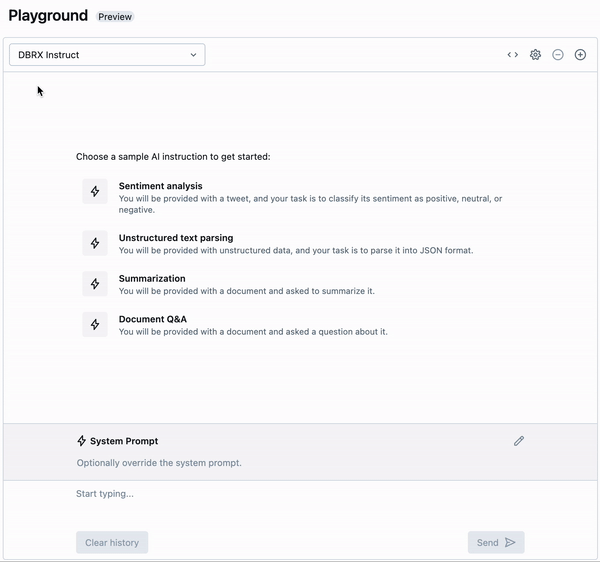Screen dimensions: 600x562
Task: Click the Sentiment analysis lightning icon
Action: [95, 191]
